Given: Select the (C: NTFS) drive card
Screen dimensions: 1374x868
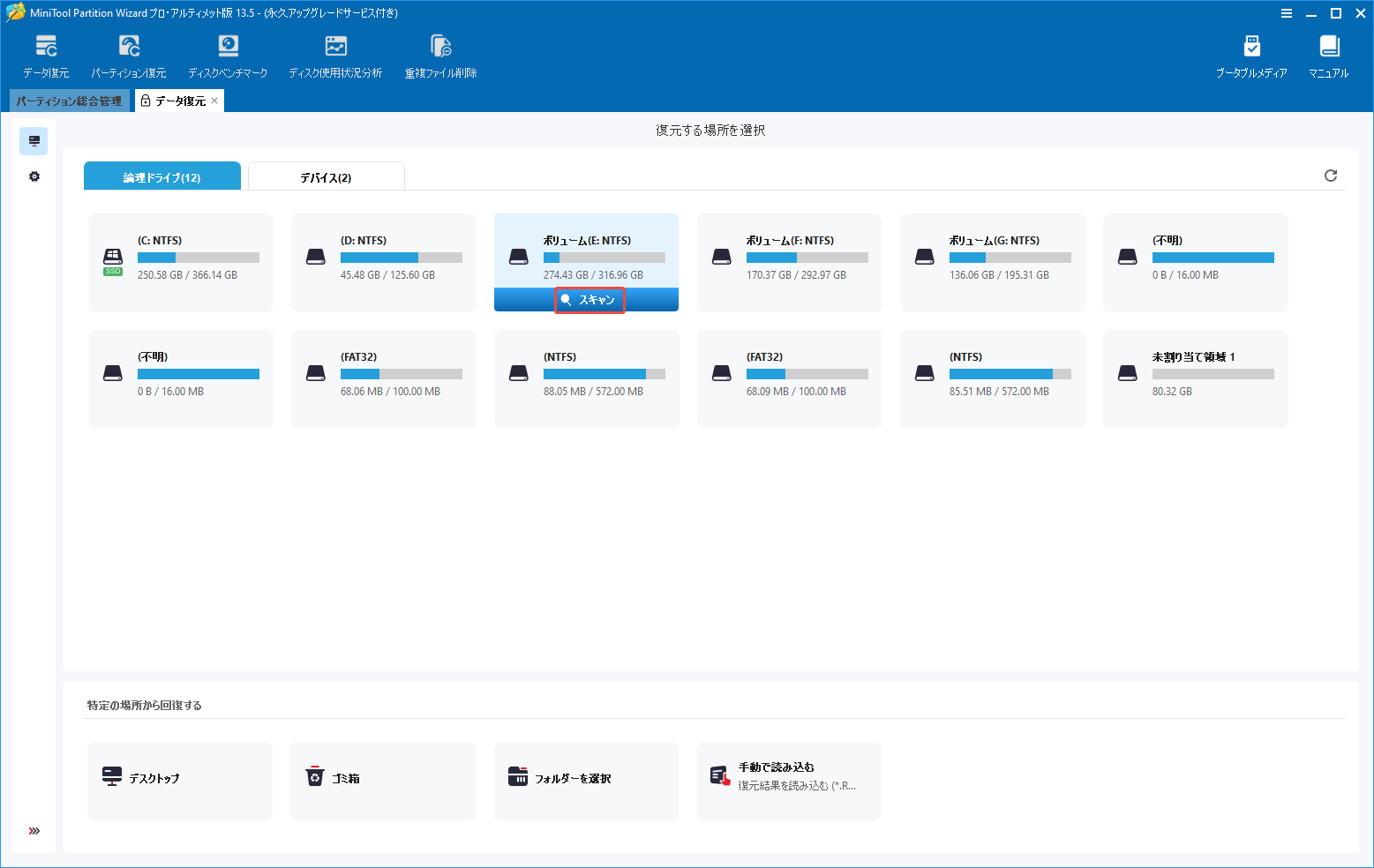Looking at the screenshot, I should [x=180, y=262].
